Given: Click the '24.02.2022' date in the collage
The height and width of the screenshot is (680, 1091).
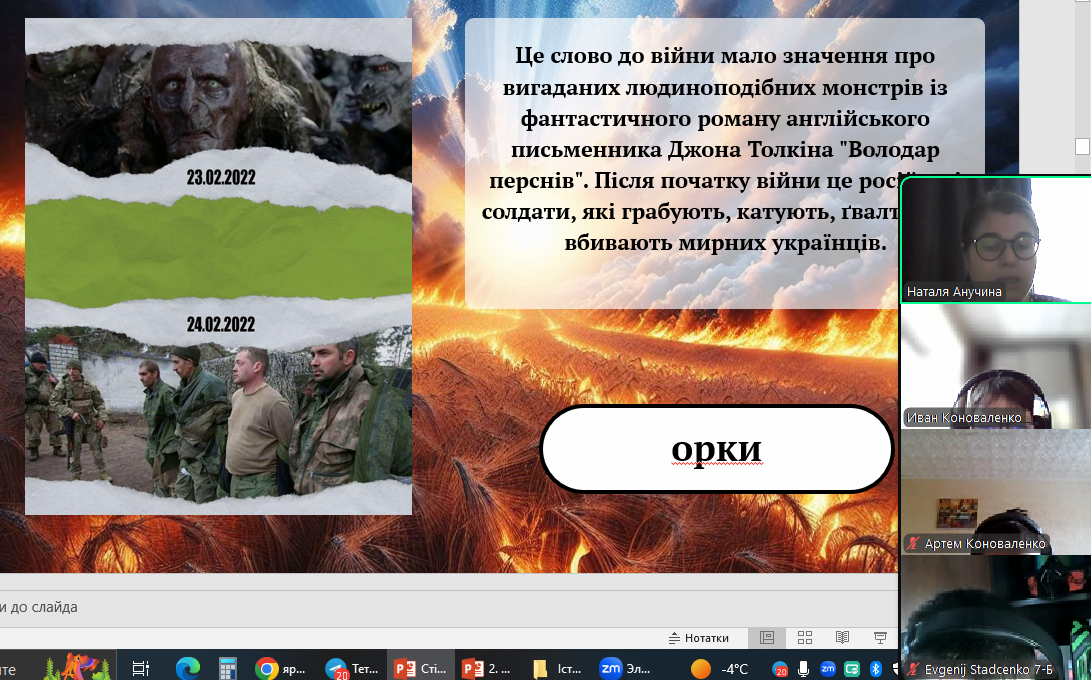Looking at the screenshot, I should [221, 324].
